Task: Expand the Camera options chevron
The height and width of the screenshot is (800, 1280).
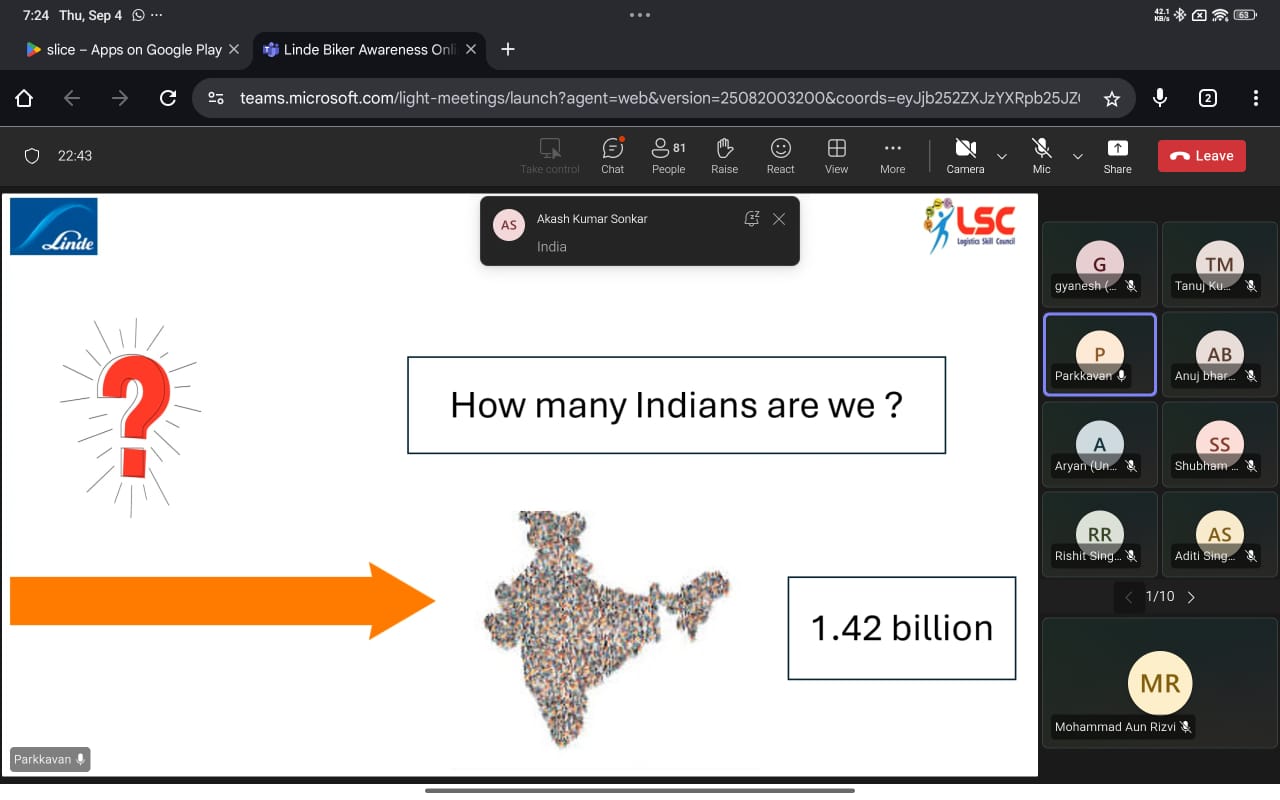Action: tap(1001, 156)
